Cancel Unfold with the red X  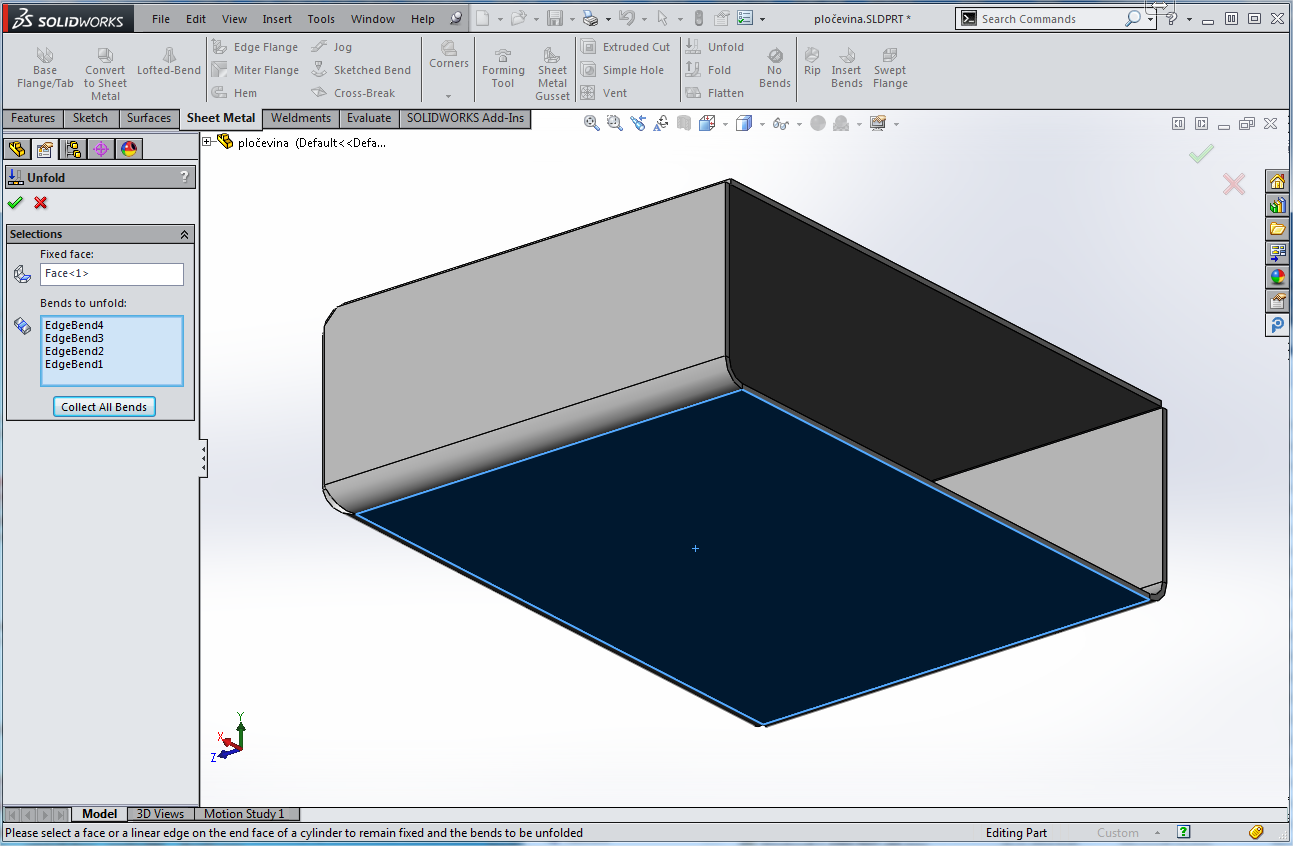pyautogui.click(x=41, y=203)
